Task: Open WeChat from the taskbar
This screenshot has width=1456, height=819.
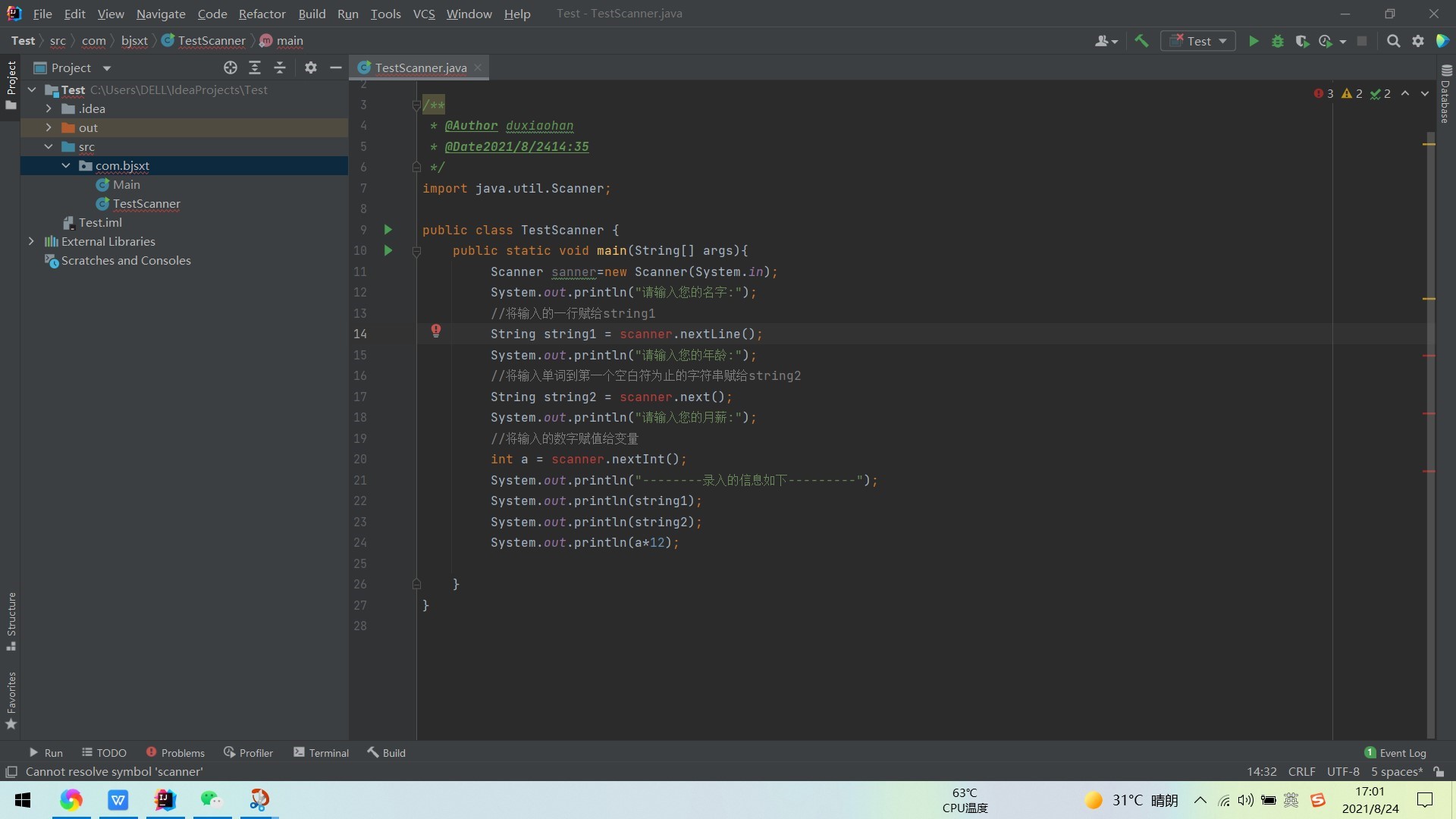Action: point(212,800)
